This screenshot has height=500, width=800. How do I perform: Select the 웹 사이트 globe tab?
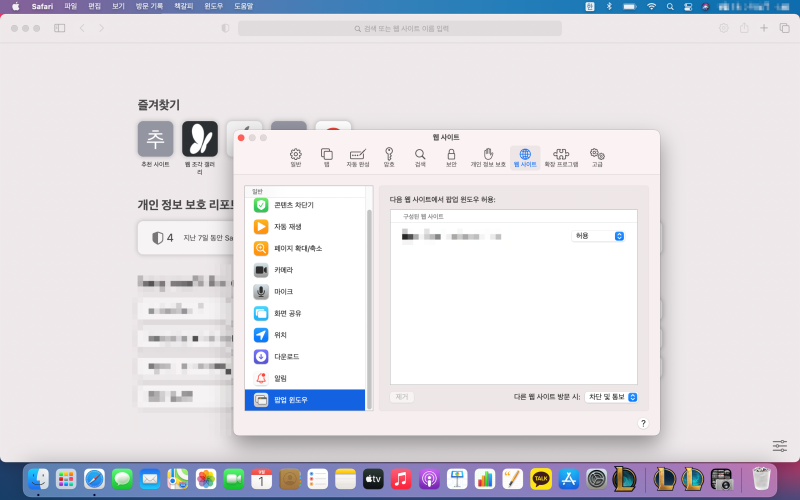coord(525,158)
